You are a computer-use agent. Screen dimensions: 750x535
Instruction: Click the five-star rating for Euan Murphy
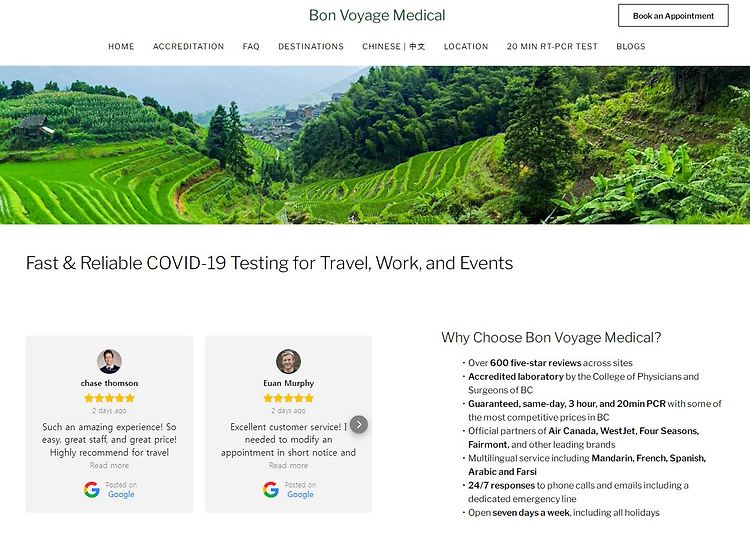coord(288,398)
